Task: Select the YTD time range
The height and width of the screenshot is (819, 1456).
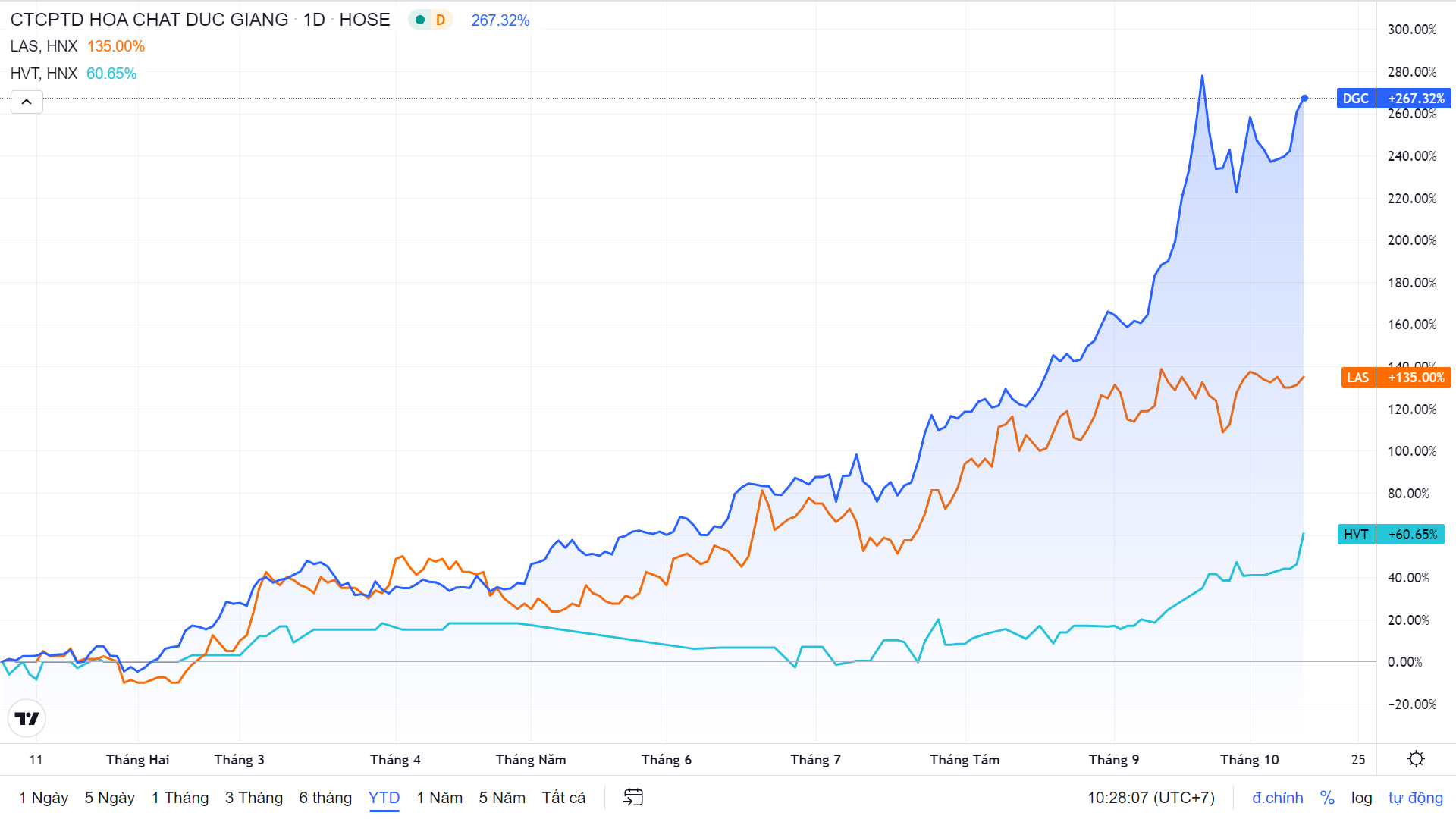Action: tap(384, 798)
